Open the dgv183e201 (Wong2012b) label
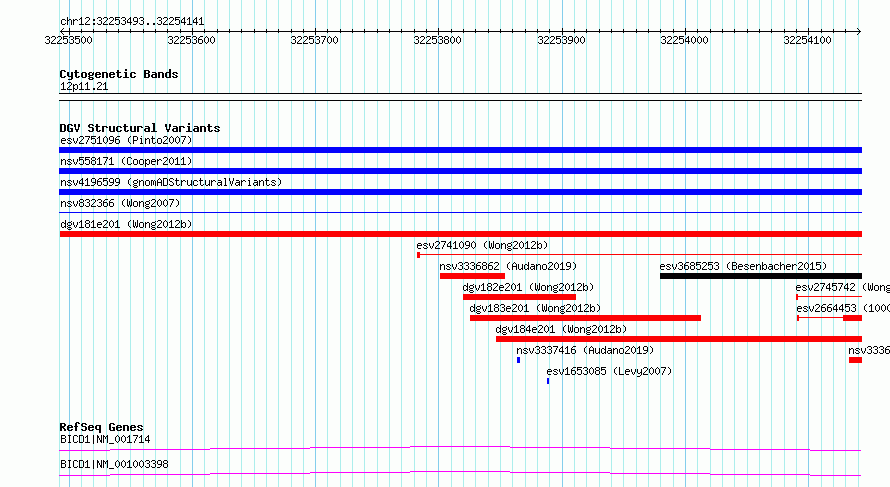The height and width of the screenshot is (487, 890). (535, 308)
